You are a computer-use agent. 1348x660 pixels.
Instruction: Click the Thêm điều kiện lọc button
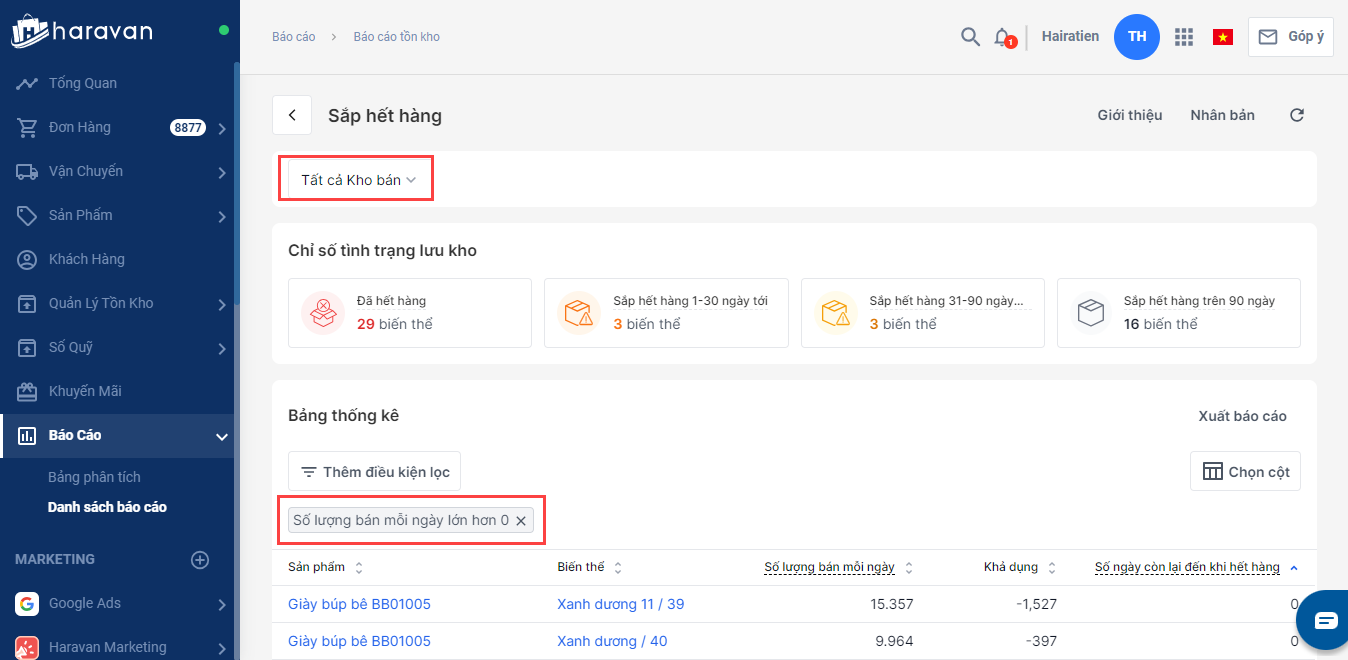click(374, 472)
